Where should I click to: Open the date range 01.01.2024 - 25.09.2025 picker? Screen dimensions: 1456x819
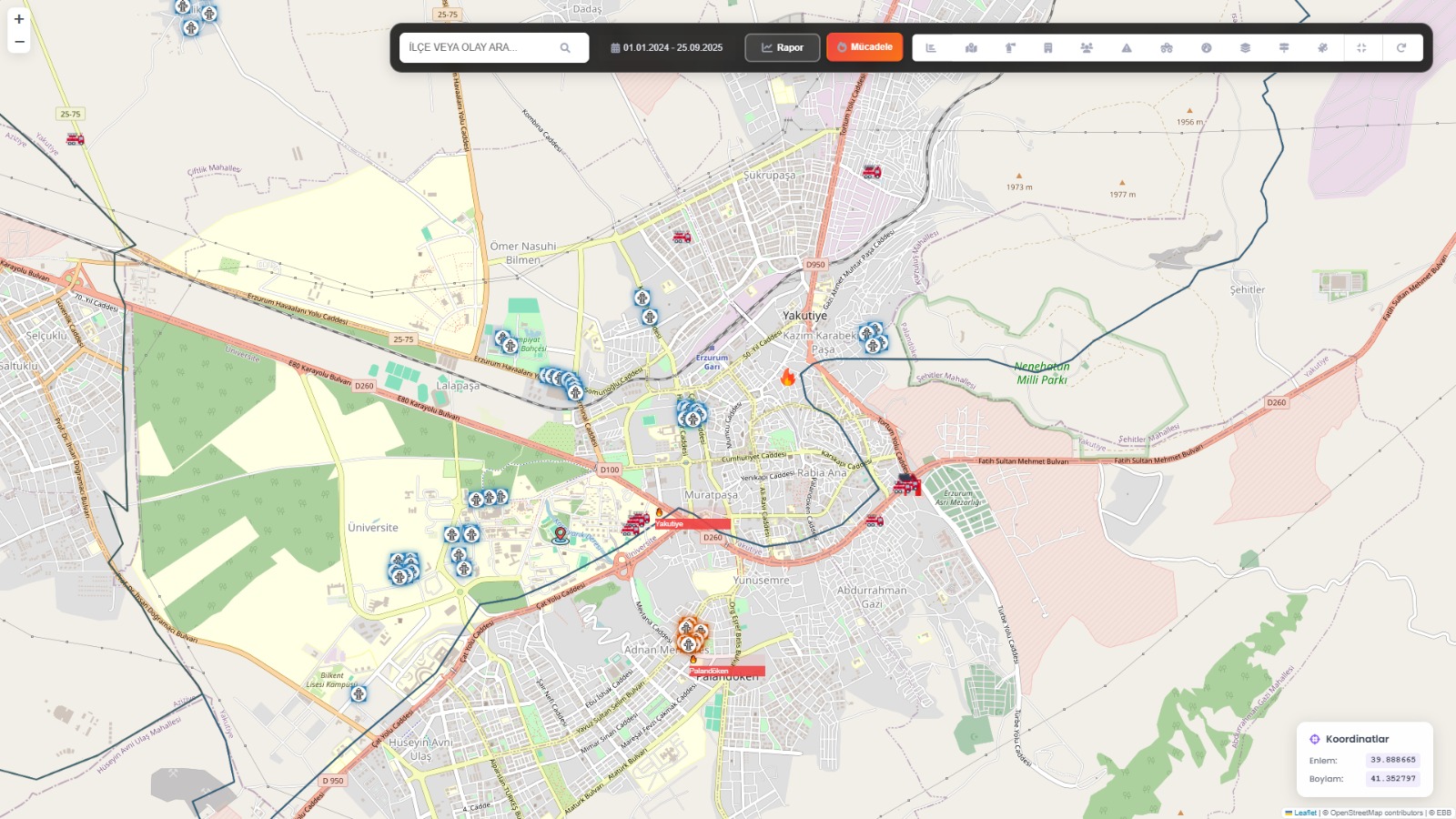click(x=667, y=47)
